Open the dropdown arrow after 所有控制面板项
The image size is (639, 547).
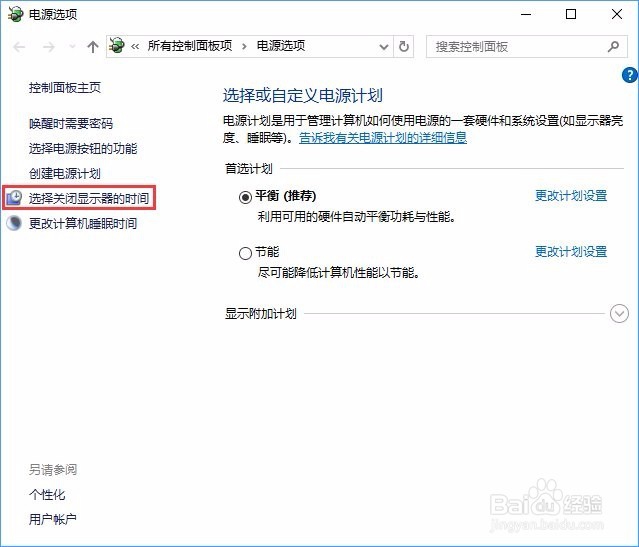click(244, 46)
